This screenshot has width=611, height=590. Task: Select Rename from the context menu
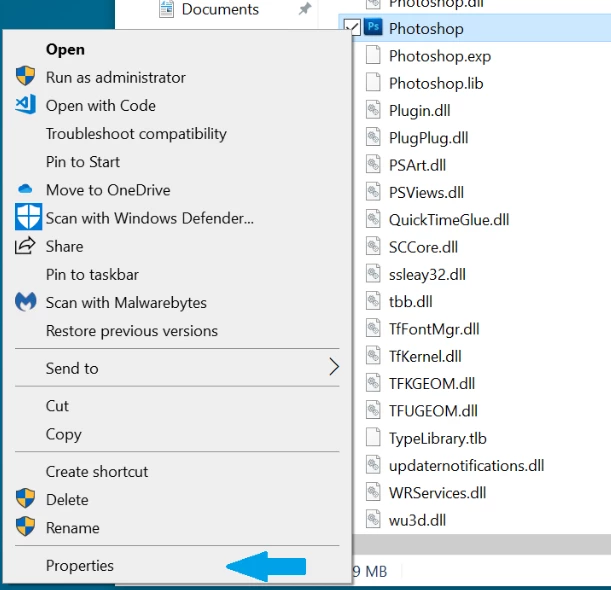point(72,528)
